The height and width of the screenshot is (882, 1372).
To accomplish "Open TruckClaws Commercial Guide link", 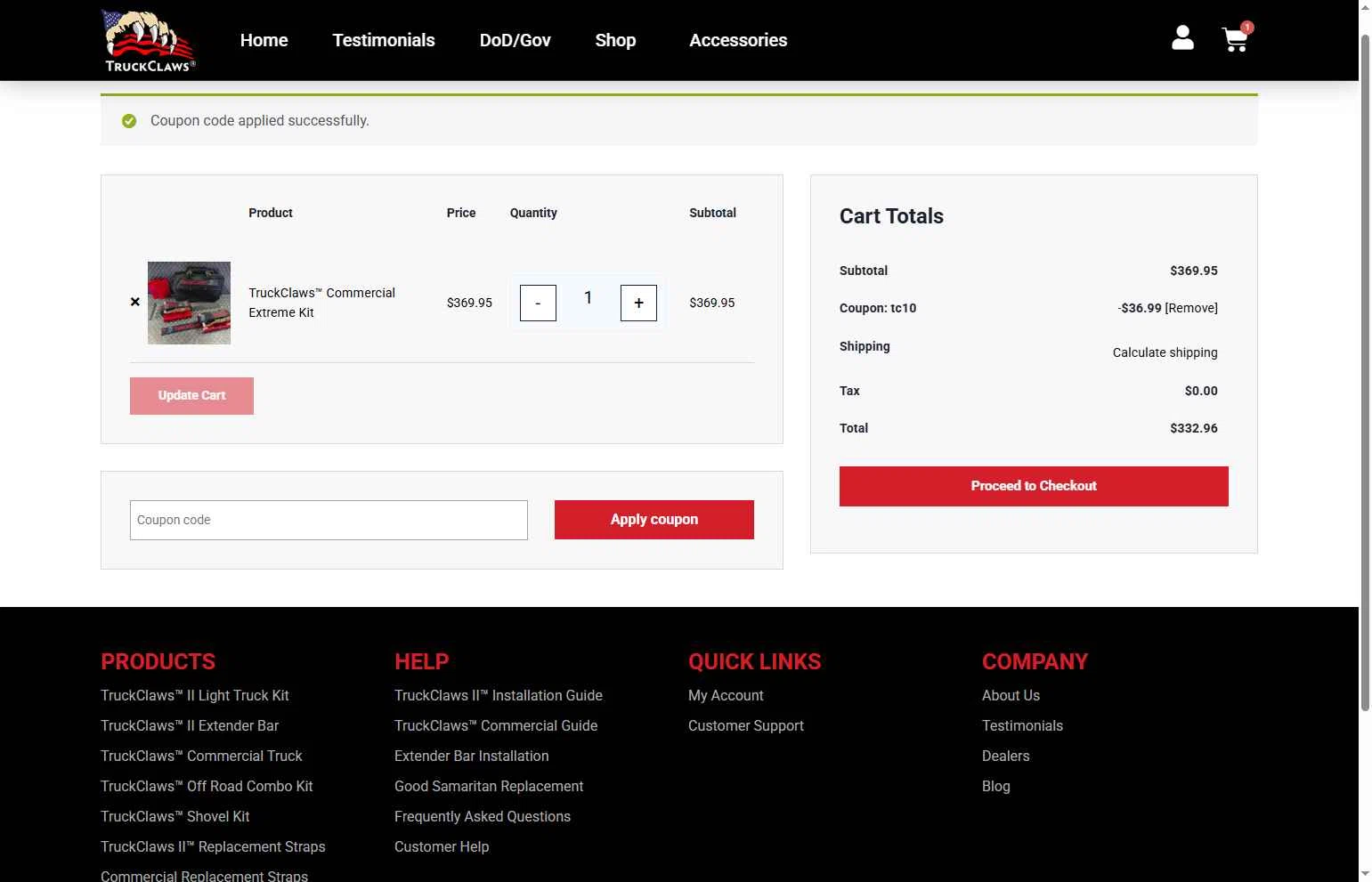I will pyautogui.click(x=496, y=726).
